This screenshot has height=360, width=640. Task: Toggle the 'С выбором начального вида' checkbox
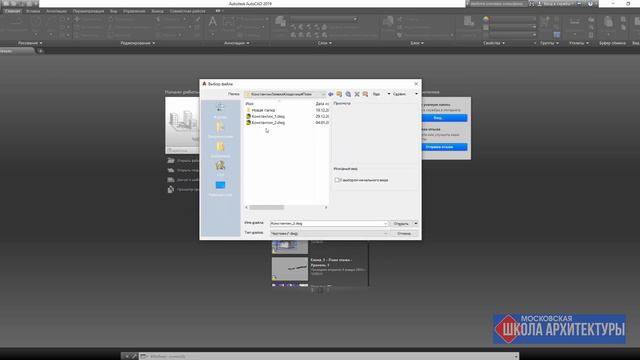pos(337,180)
